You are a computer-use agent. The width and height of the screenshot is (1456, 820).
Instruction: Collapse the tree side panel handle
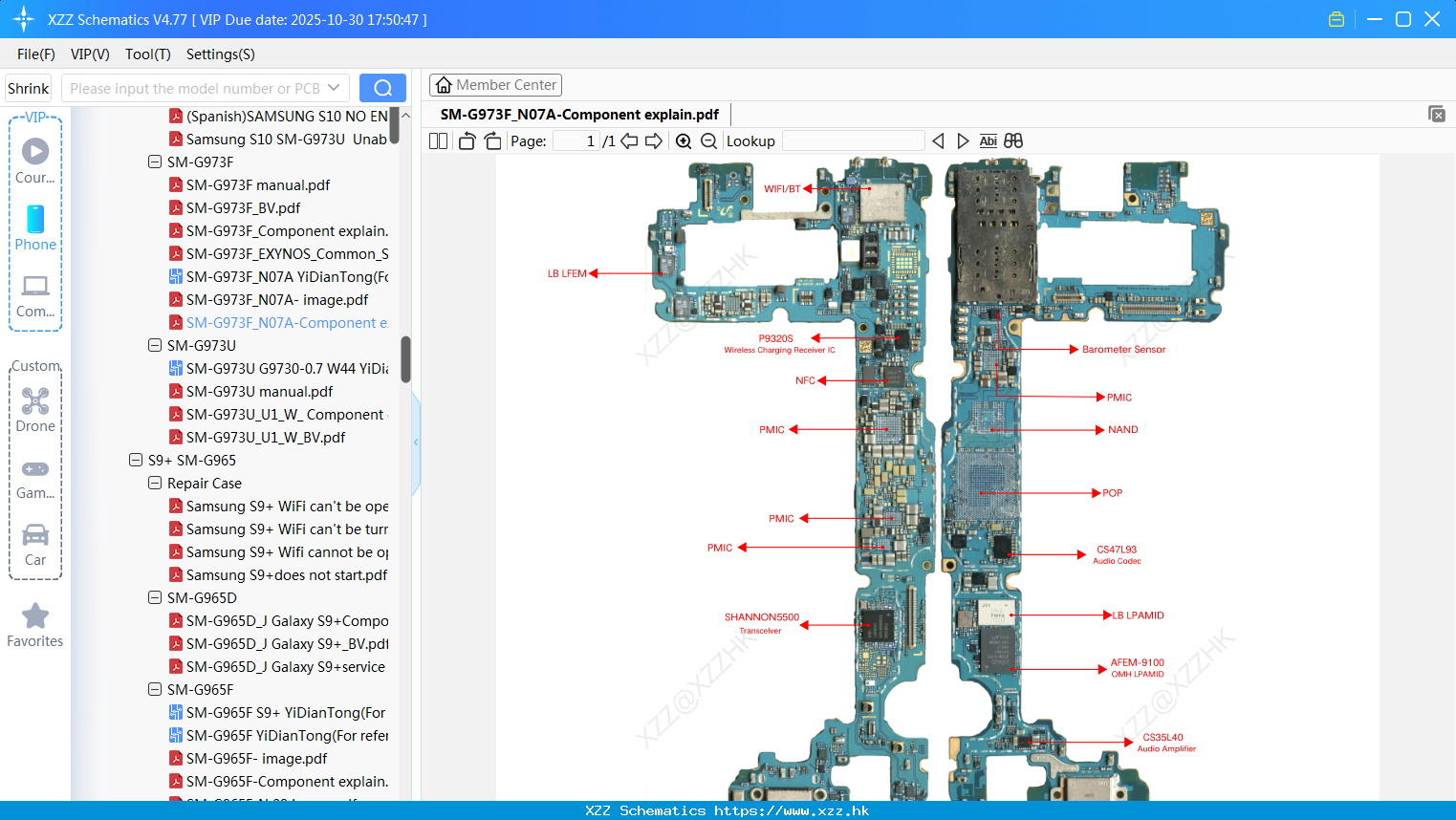pos(416,442)
